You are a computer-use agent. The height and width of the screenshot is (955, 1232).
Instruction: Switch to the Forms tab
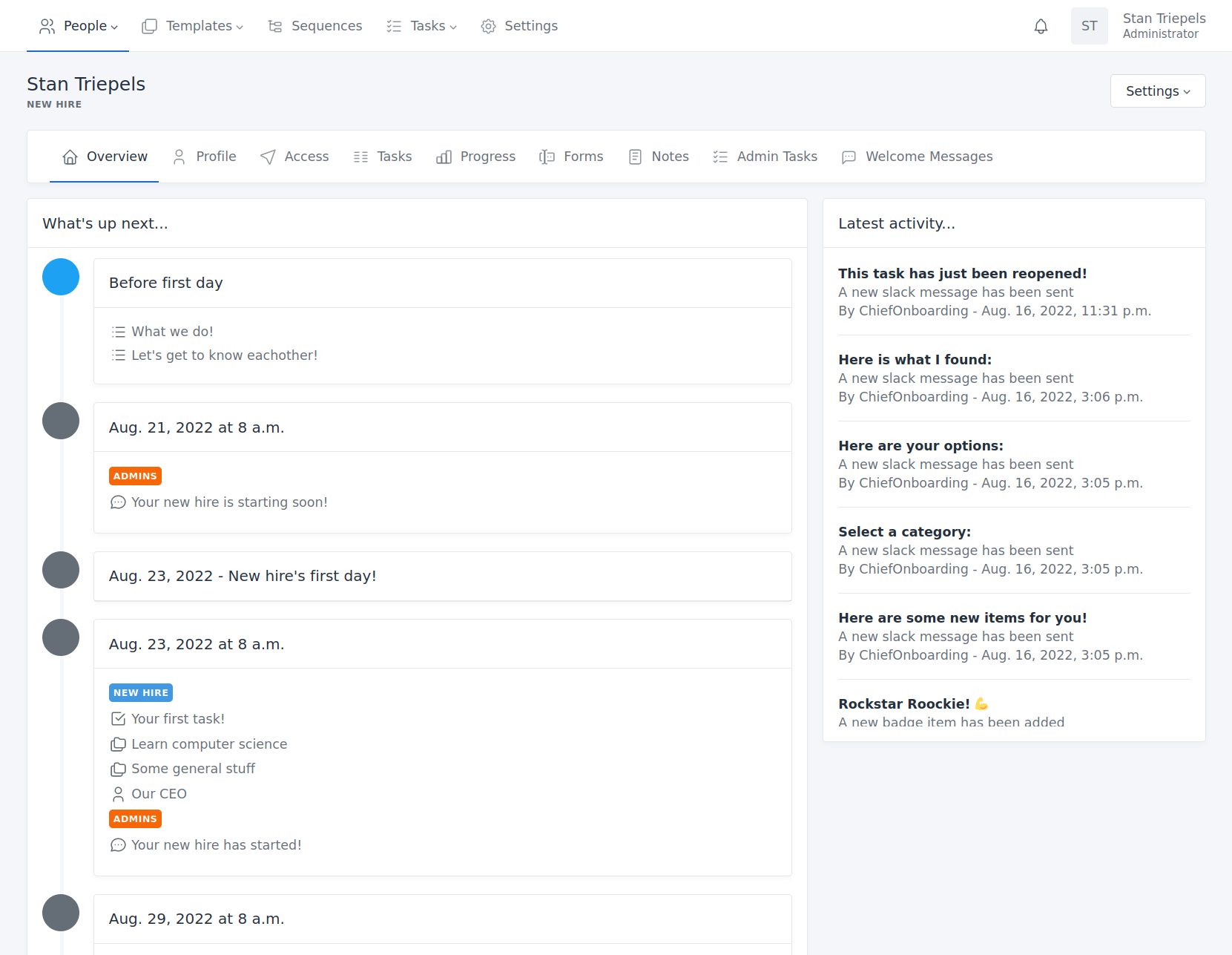(571, 157)
